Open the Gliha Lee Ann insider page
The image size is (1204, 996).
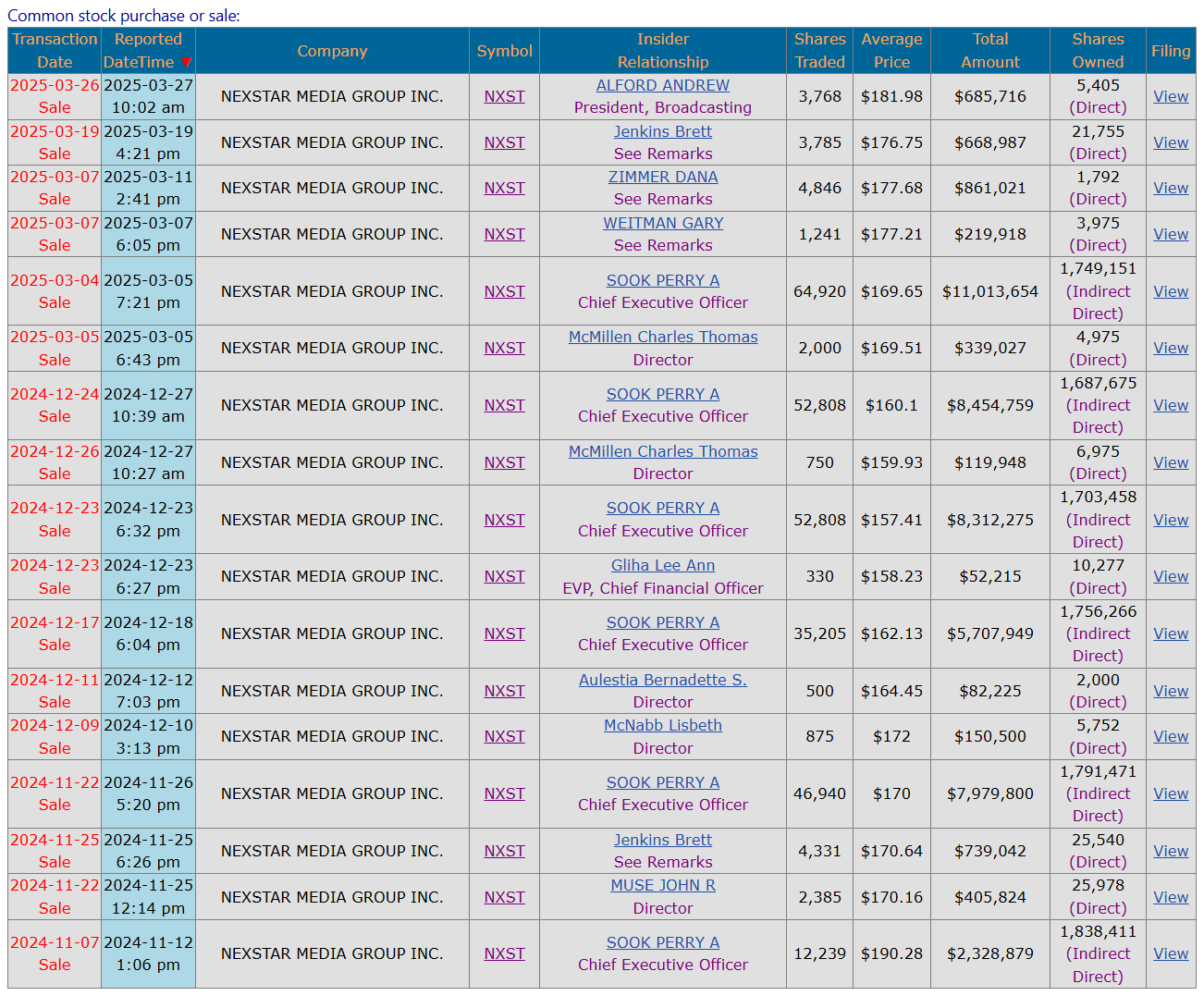[662, 565]
